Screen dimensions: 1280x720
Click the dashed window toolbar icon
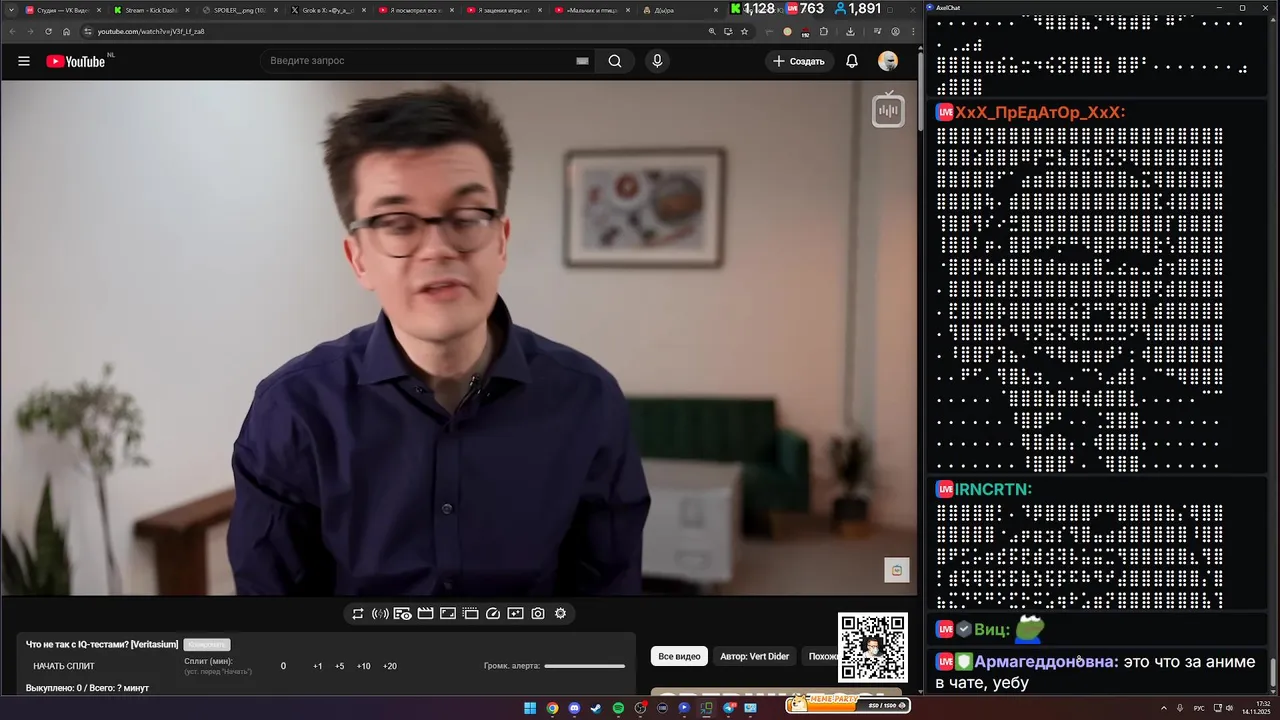tap(470, 614)
